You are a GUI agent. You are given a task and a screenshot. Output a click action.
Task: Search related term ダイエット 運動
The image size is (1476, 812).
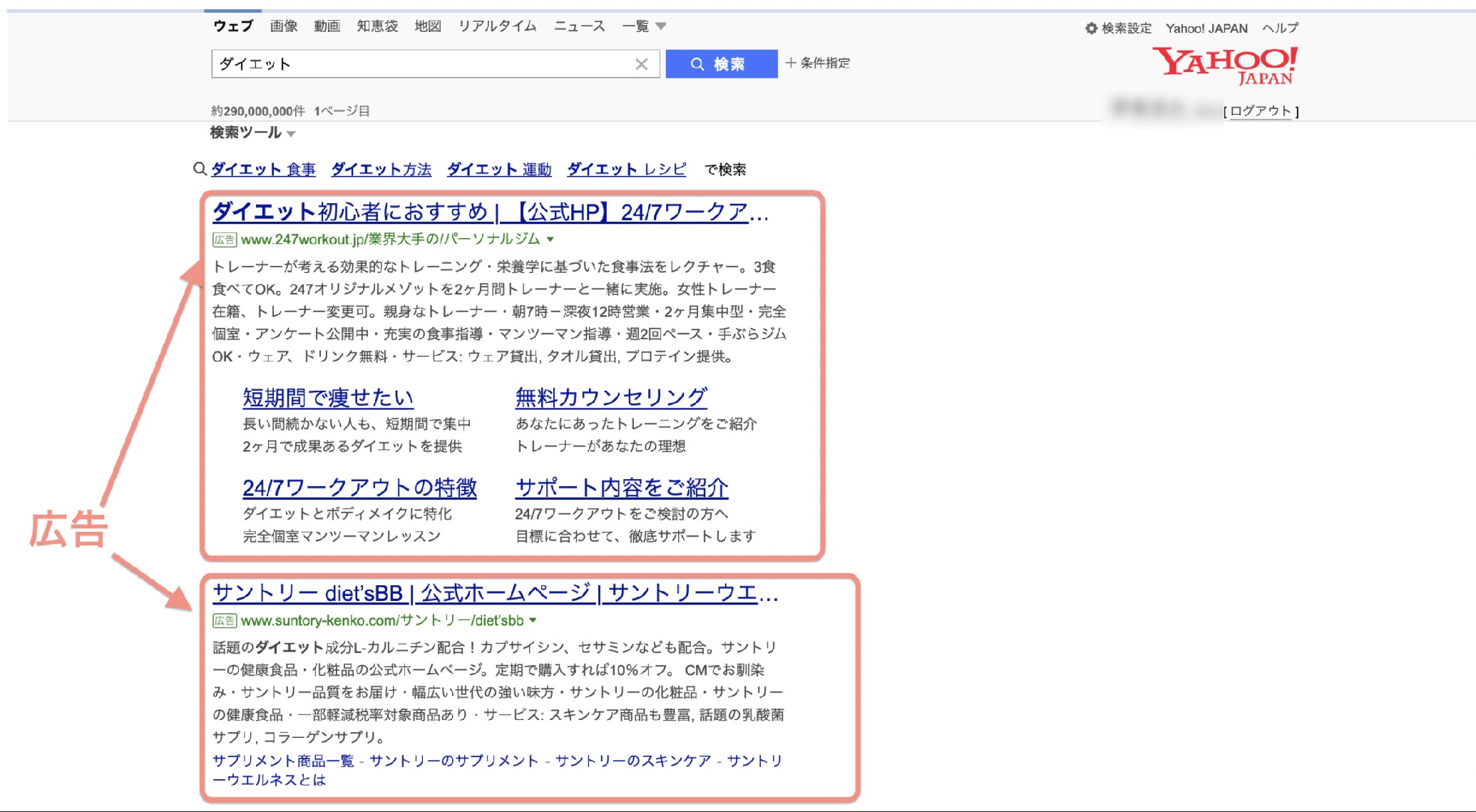(499, 170)
